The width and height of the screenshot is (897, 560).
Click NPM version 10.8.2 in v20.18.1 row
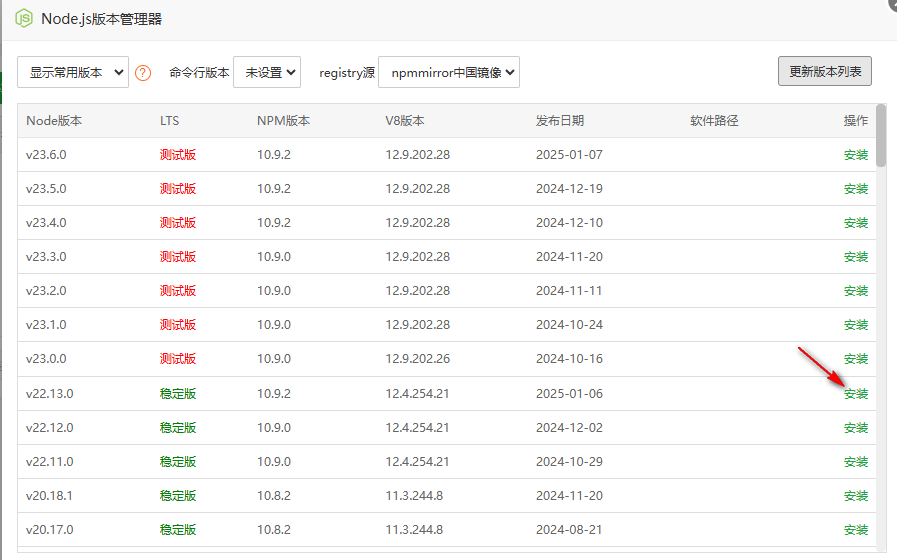[x=273, y=496]
